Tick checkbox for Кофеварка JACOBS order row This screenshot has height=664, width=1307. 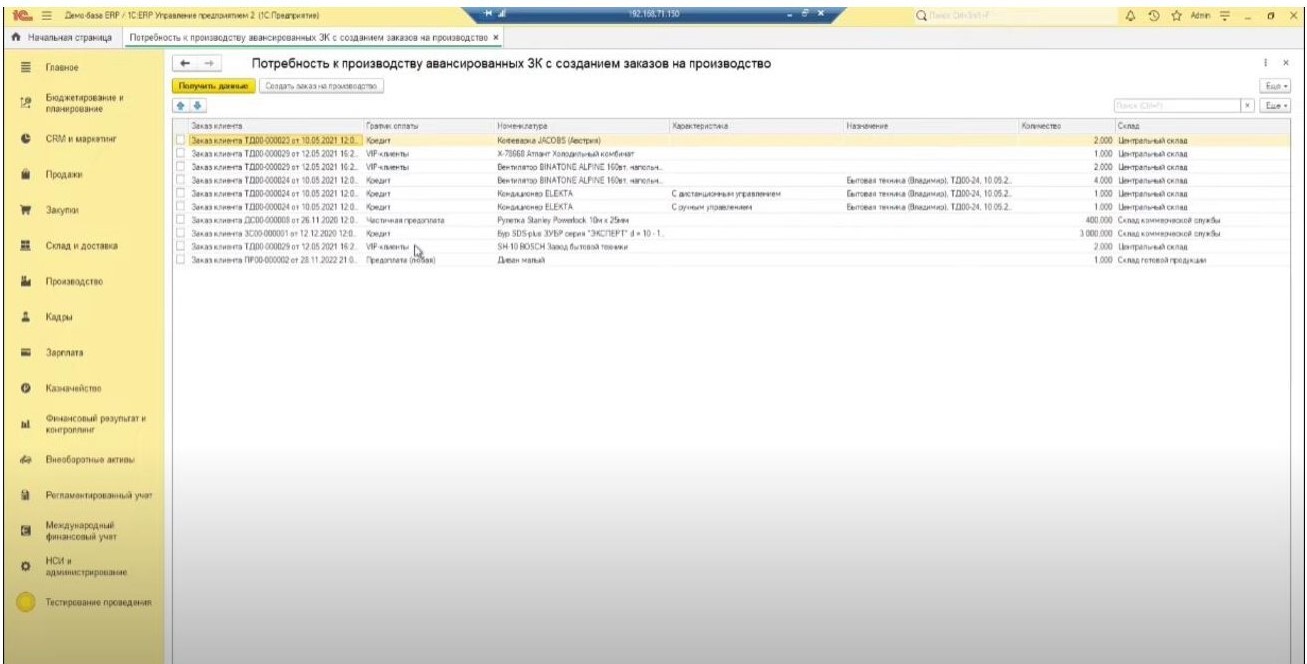tap(181, 141)
